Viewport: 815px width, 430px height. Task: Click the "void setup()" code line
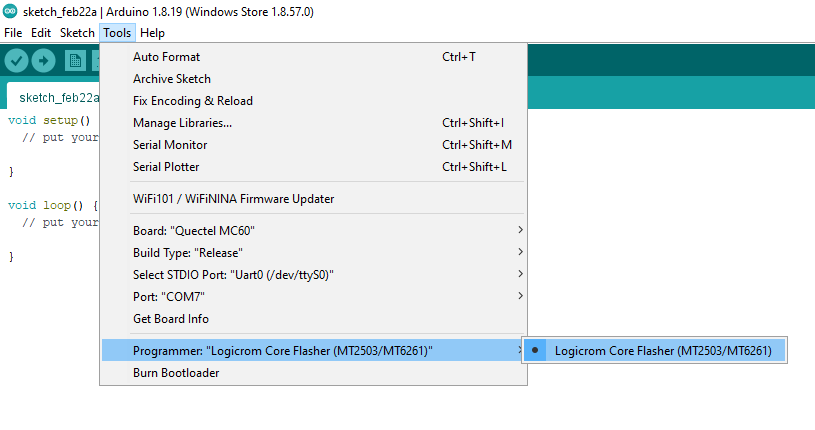(x=49, y=120)
